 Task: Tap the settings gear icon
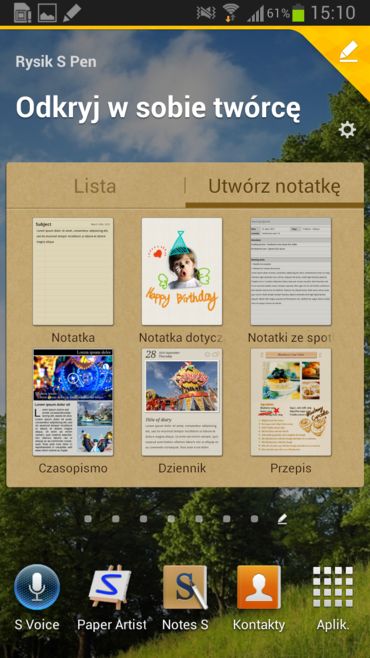point(347,130)
